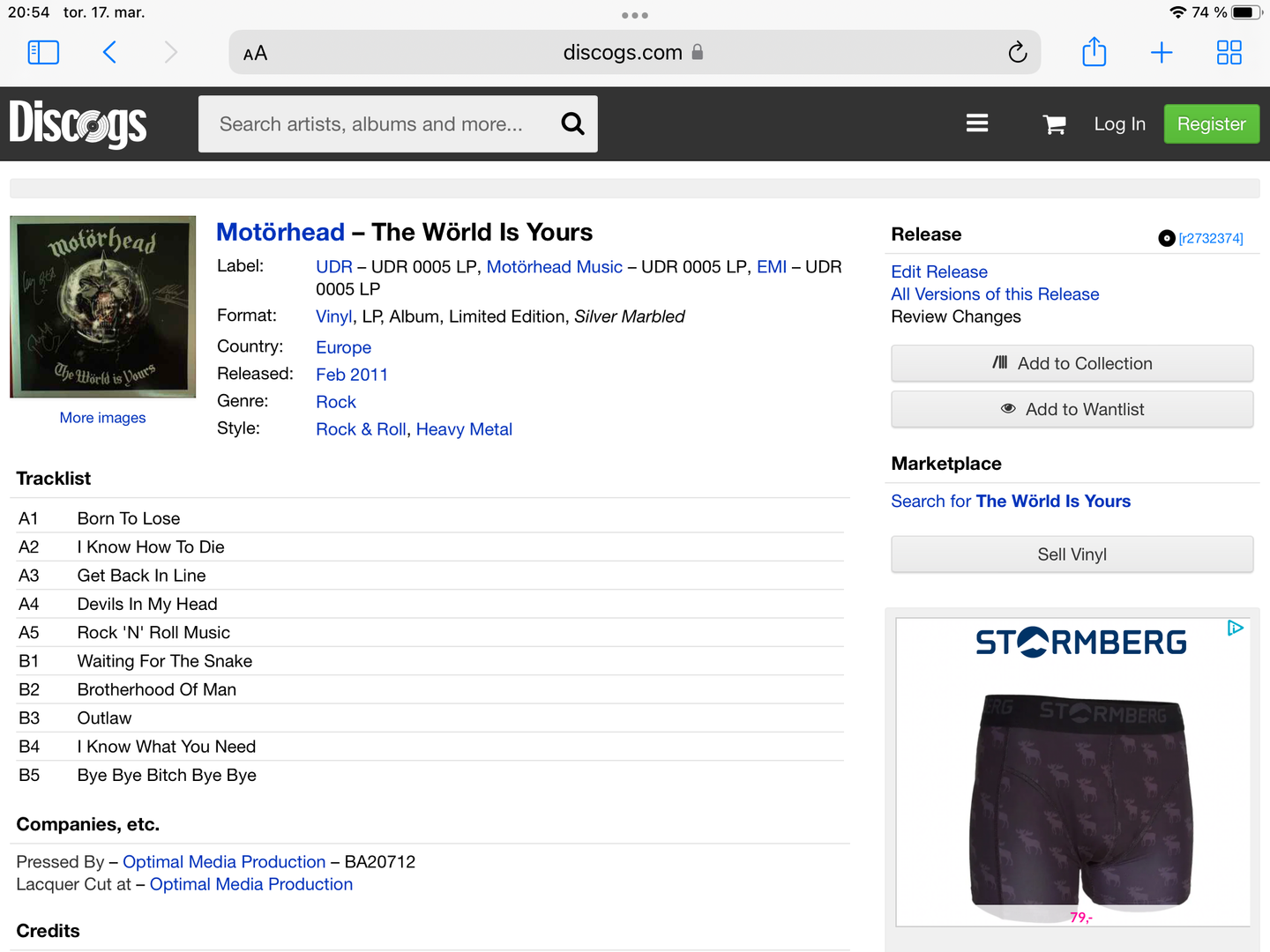Open release ID r2732374 link
This screenshot has width=1270, height=952.
point(1211,238)
